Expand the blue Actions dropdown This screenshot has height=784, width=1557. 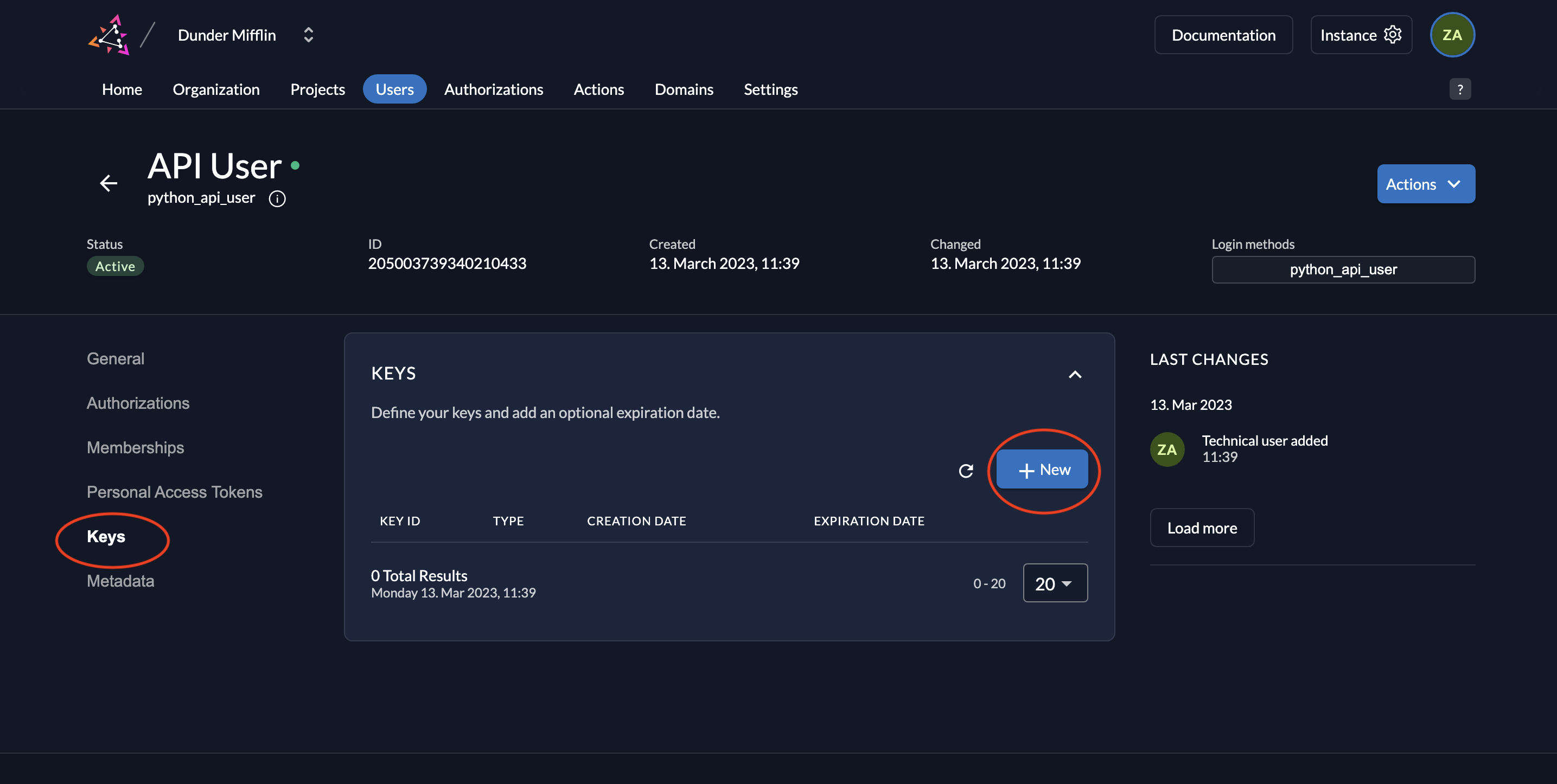1425,184
